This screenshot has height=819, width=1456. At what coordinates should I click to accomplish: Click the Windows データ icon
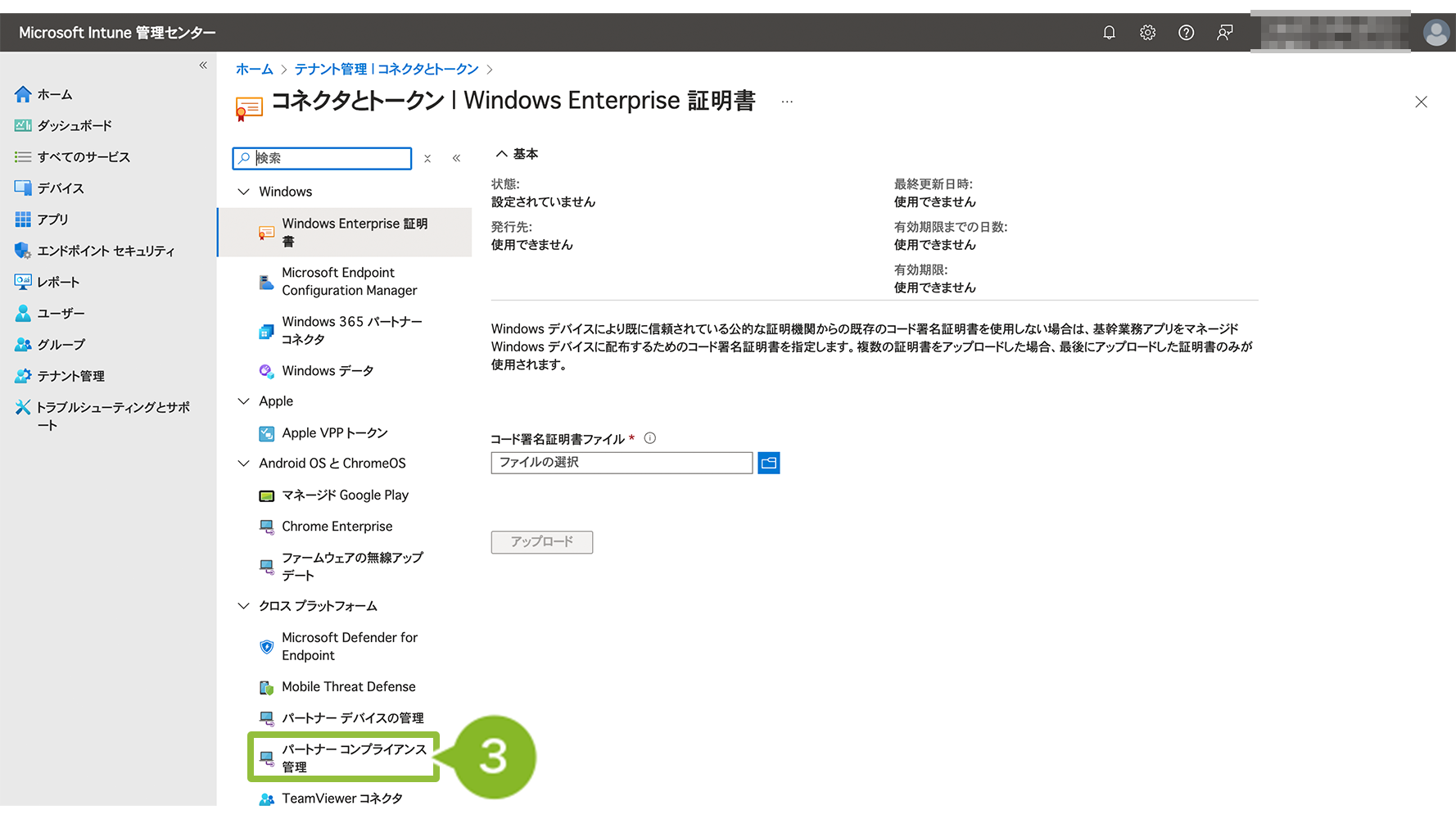[266, 371]
